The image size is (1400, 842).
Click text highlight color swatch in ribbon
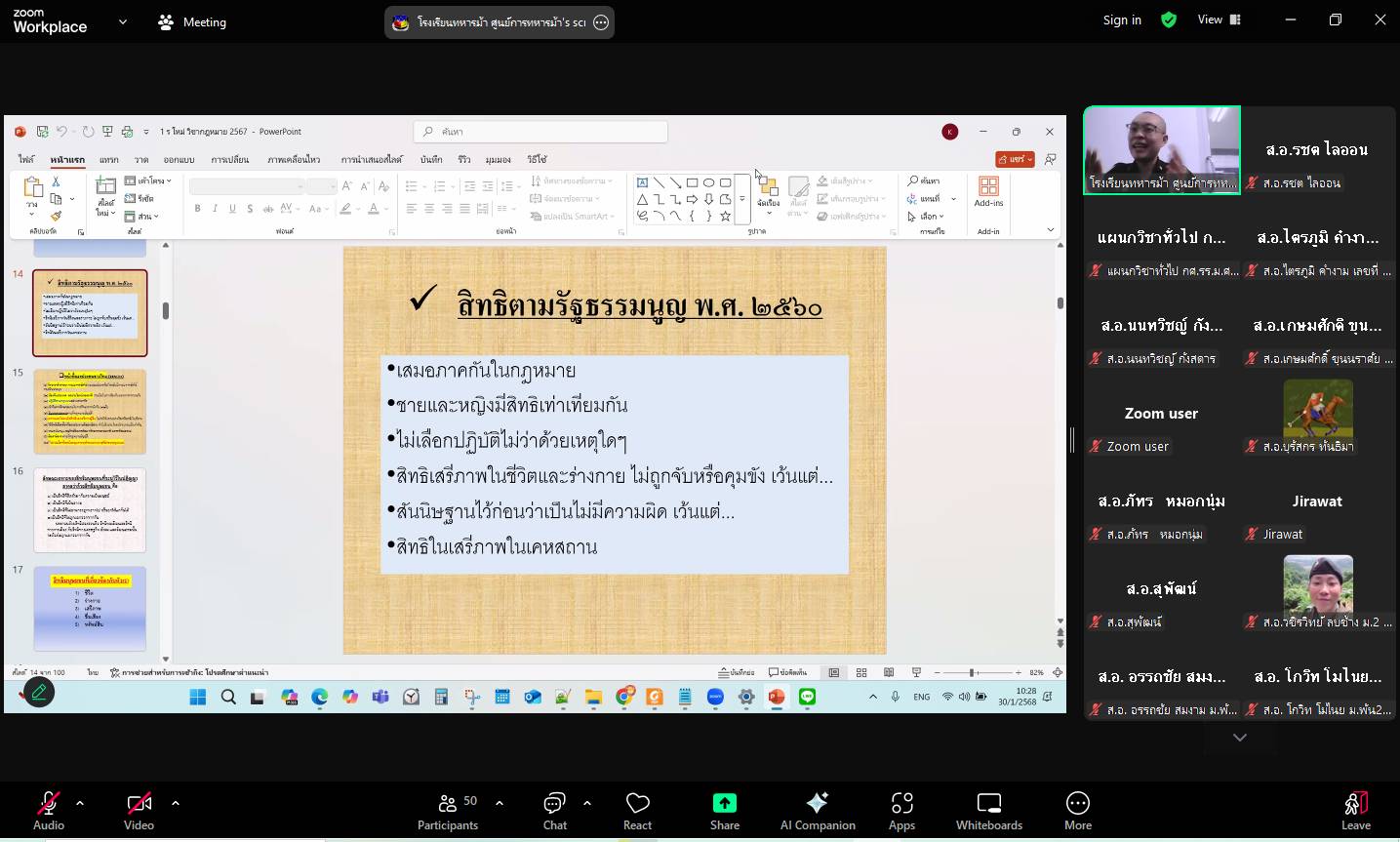click(344, 209)
